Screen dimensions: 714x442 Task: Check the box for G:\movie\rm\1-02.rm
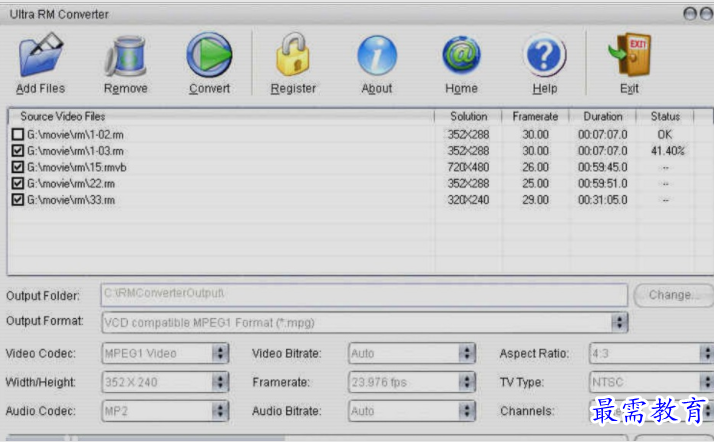(18, 134)
